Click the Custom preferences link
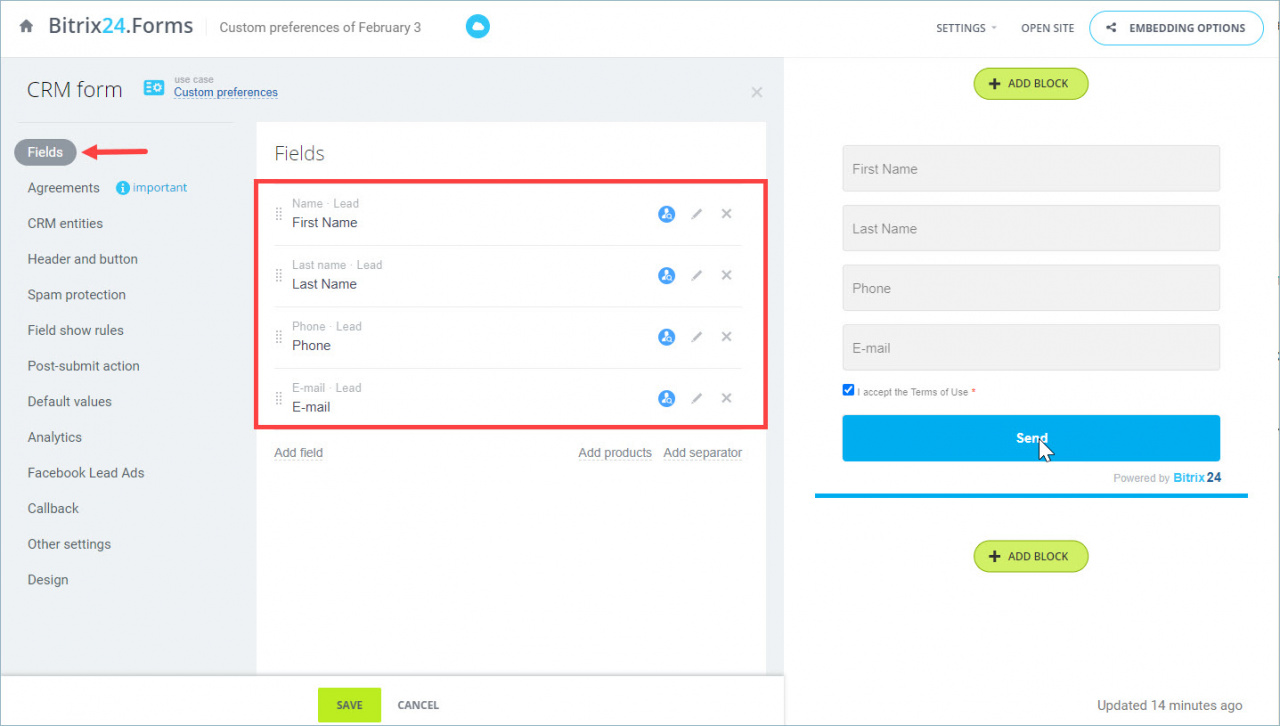This screenshot has width=1280, height=726. pos(226,92)
